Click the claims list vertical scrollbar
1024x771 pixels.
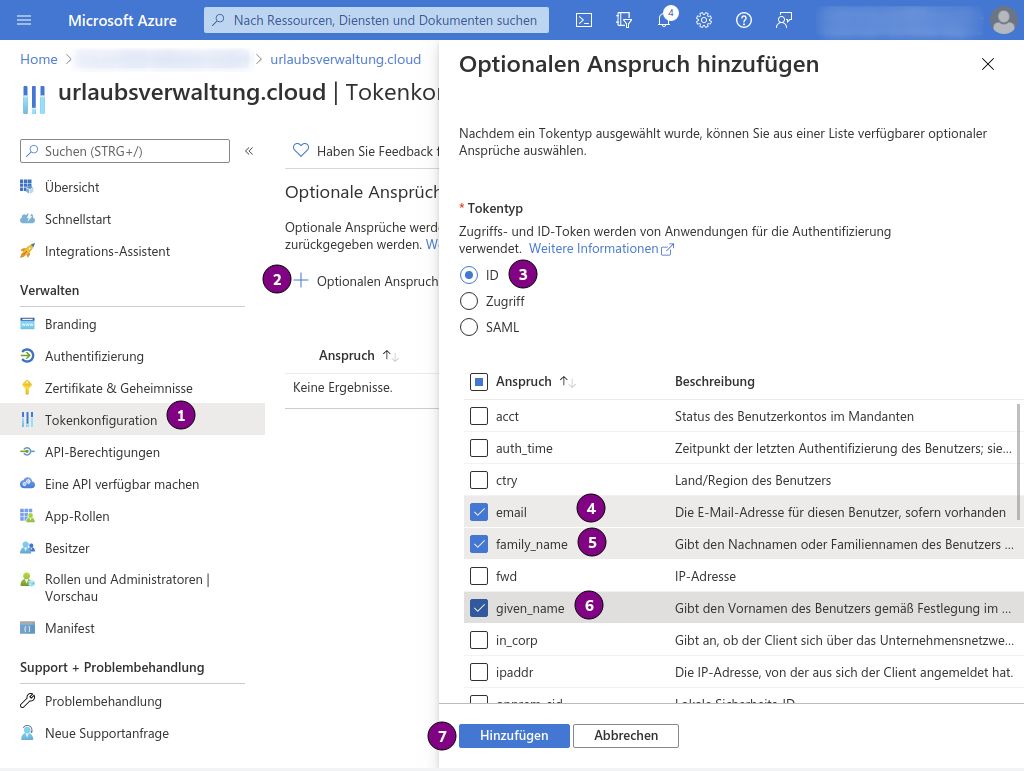pyautogui.click(x=1019, y=462)
